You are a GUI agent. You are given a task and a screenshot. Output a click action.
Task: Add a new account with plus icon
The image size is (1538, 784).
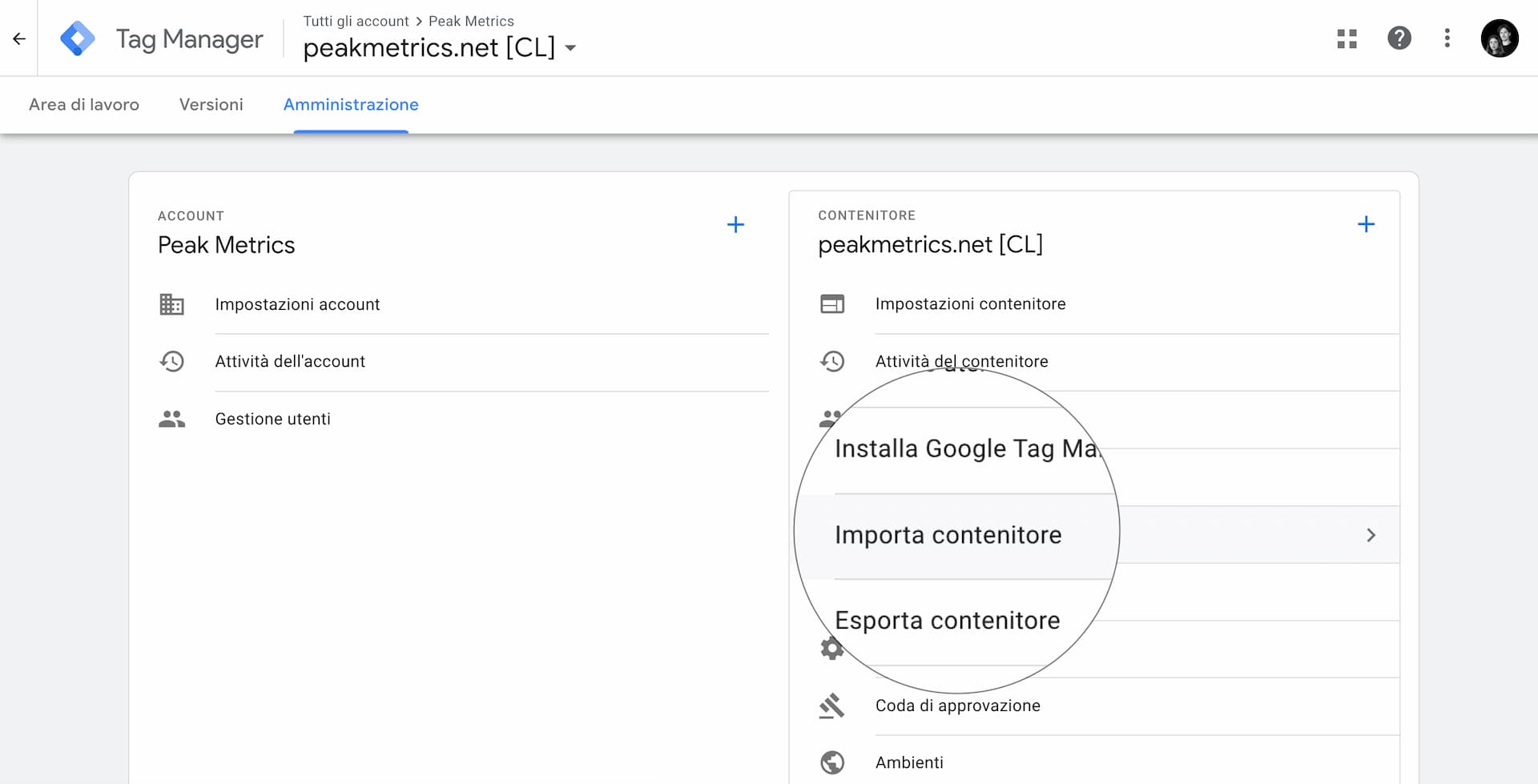[x=735, y=224]
